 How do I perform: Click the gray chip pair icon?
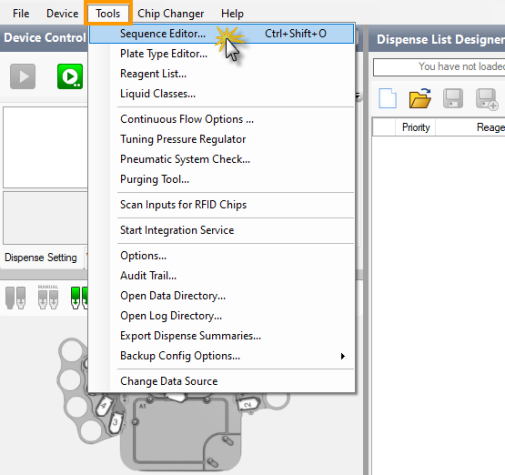point(16,298)
